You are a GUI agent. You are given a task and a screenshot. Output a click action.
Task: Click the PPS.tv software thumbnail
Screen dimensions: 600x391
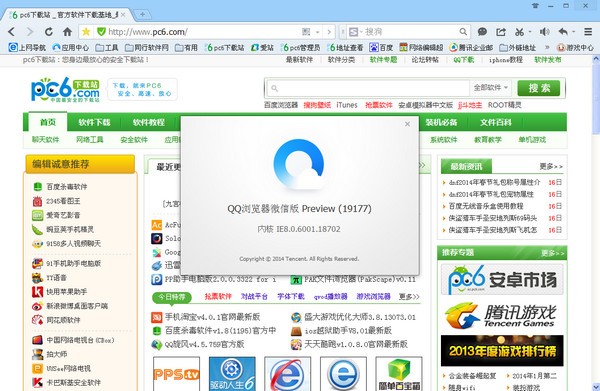click(176, 373)
